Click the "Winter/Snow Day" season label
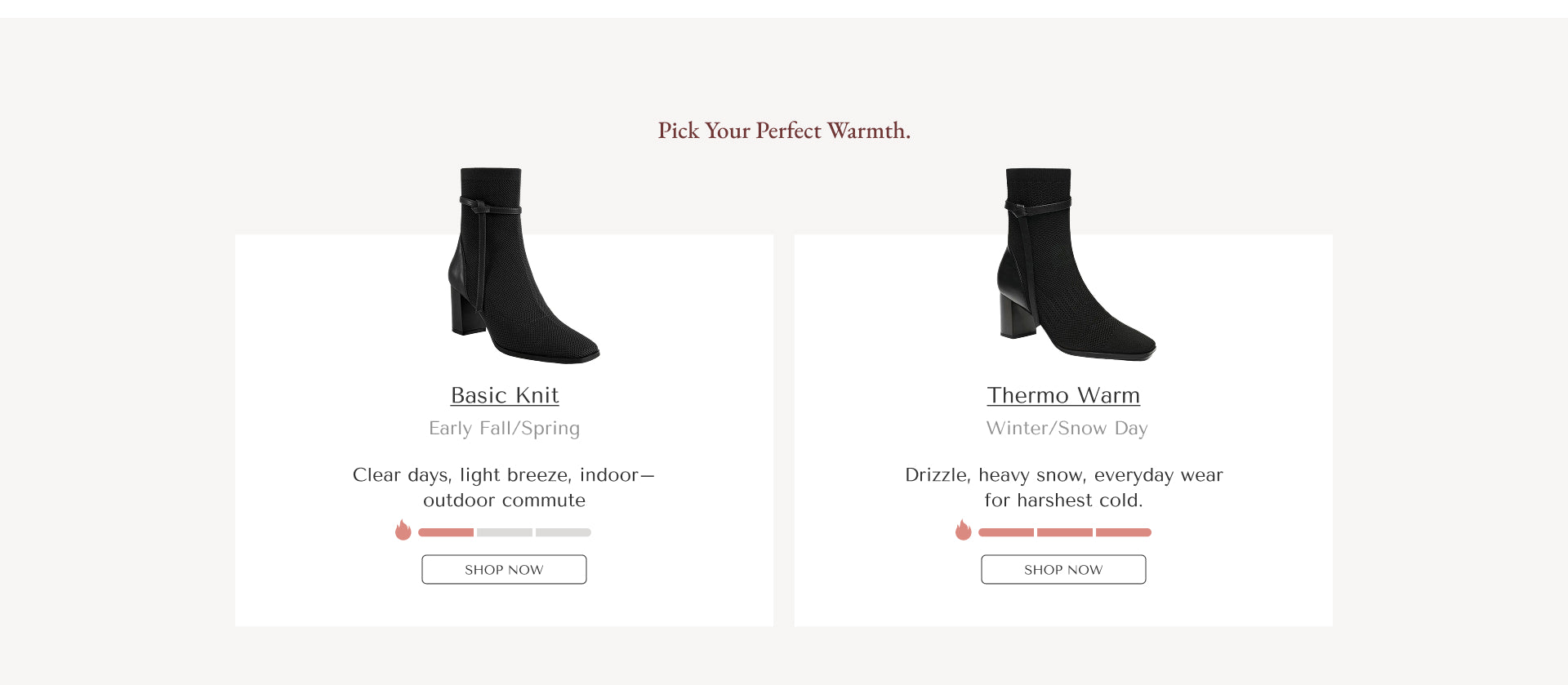The image size is (1568, 685). [x=1067, y=429]
